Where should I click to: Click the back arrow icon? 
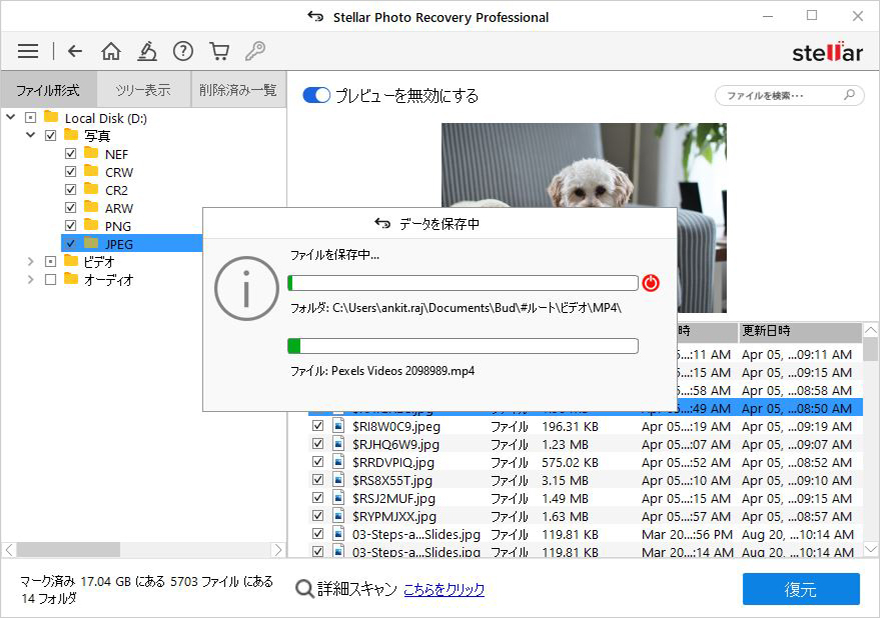74,51
